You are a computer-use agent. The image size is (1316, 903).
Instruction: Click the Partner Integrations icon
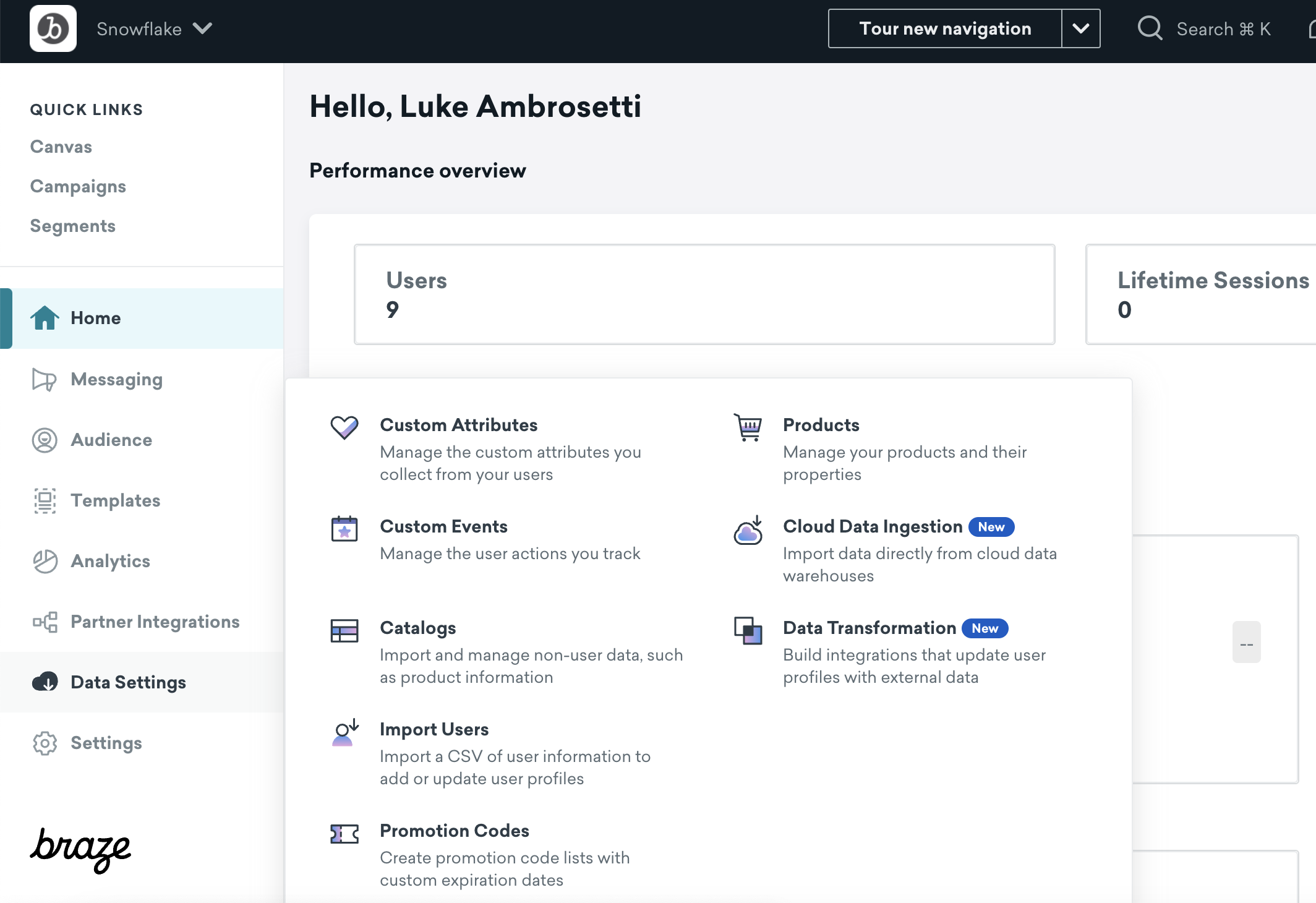coord(45,622)
